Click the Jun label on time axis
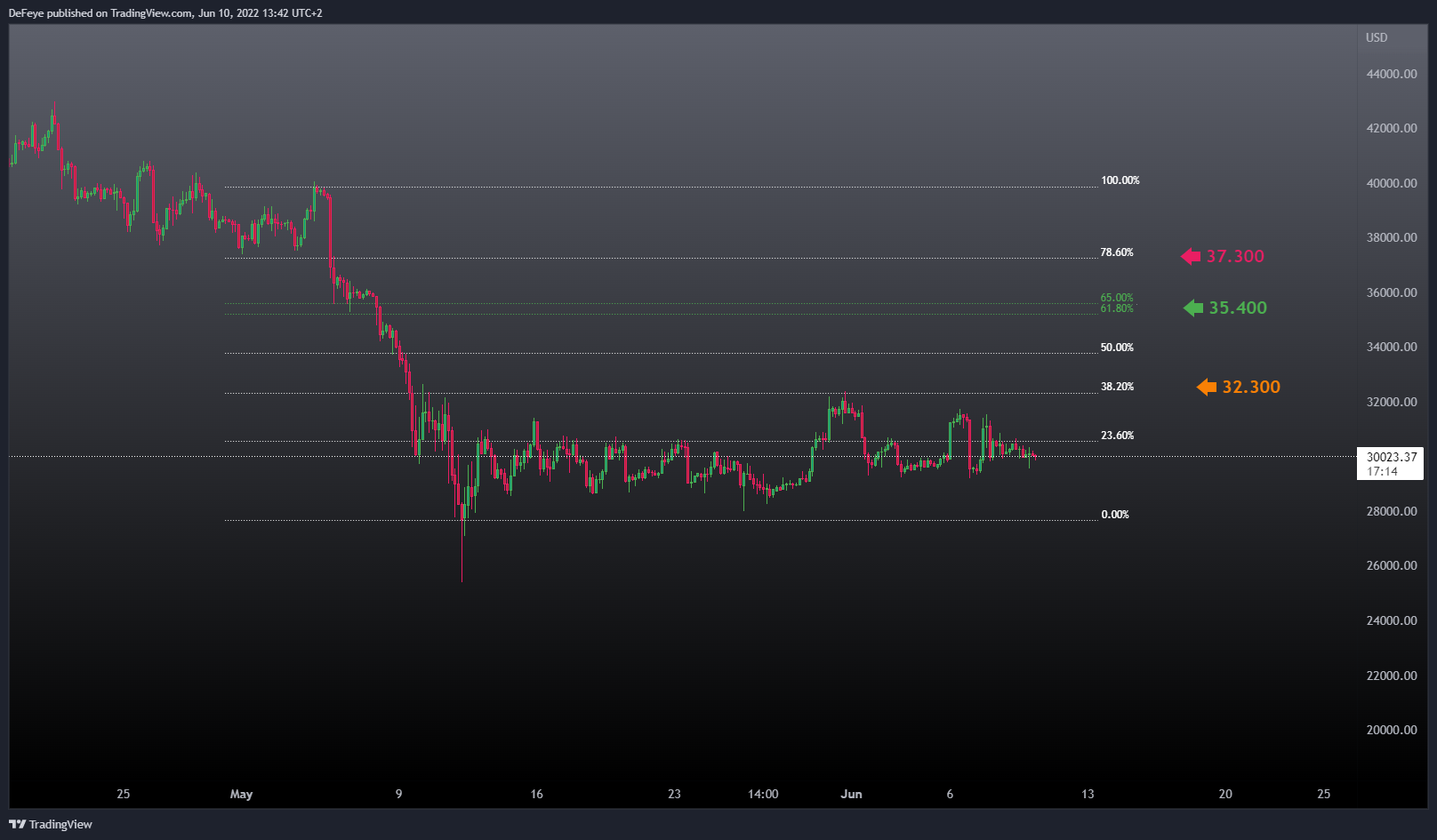The image size is (1437, 840). coord(851,794)
